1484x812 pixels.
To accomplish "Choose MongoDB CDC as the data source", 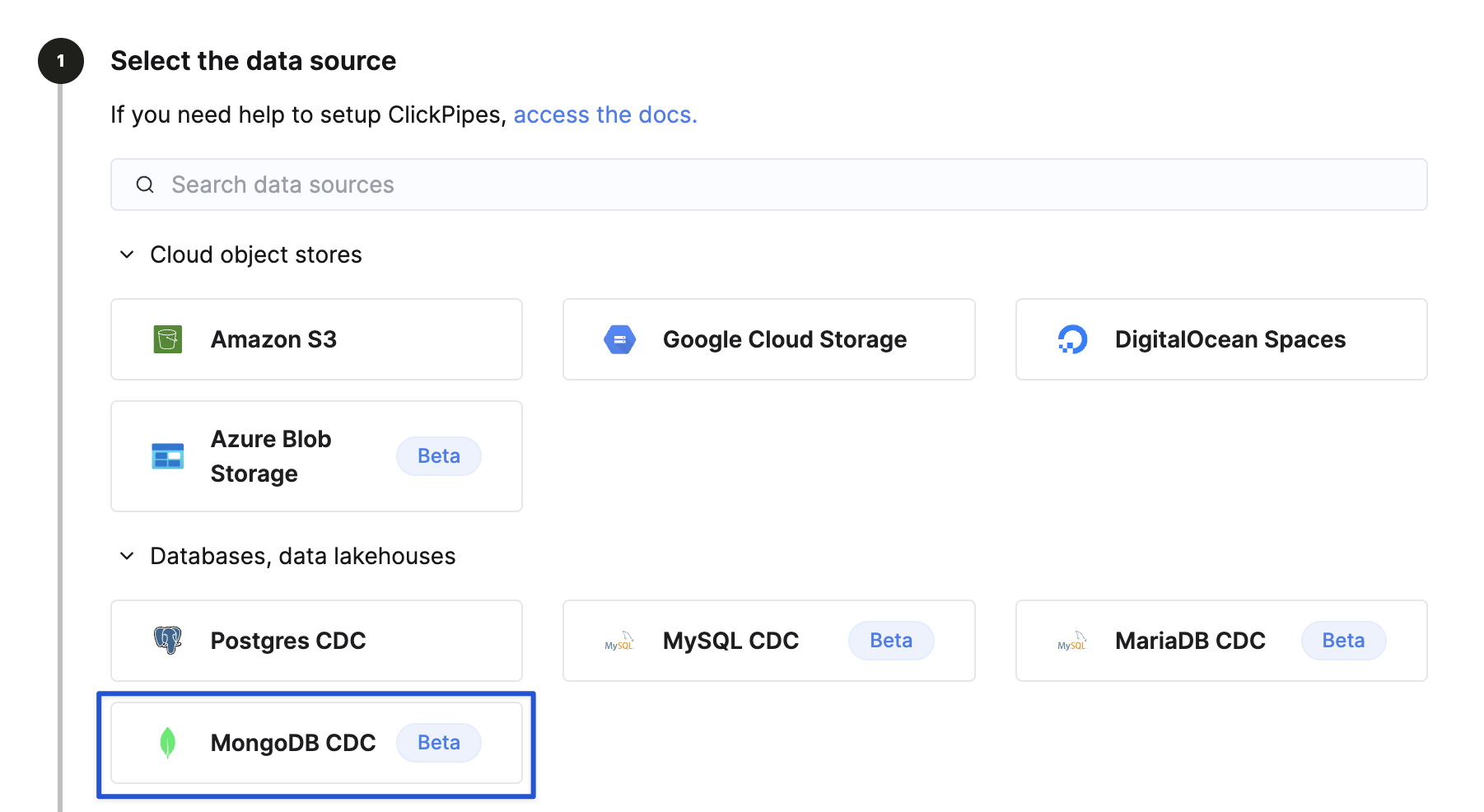I will pyautogui.click(x=316, y=742).
